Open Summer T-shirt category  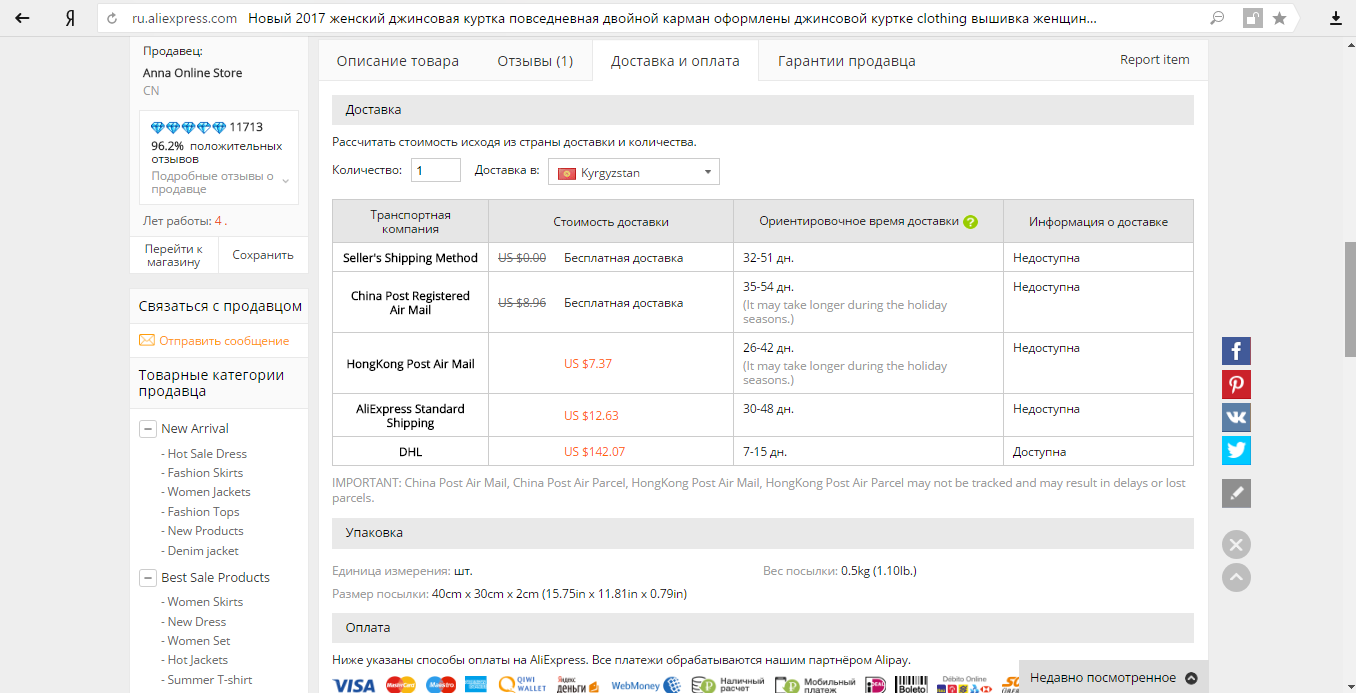[x=210, y=680]
